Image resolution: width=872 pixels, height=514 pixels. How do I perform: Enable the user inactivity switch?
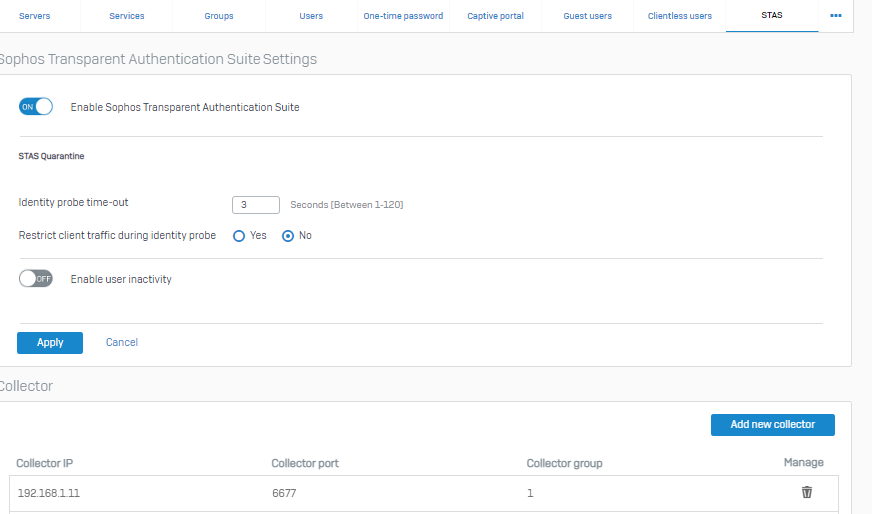[36, 279]
